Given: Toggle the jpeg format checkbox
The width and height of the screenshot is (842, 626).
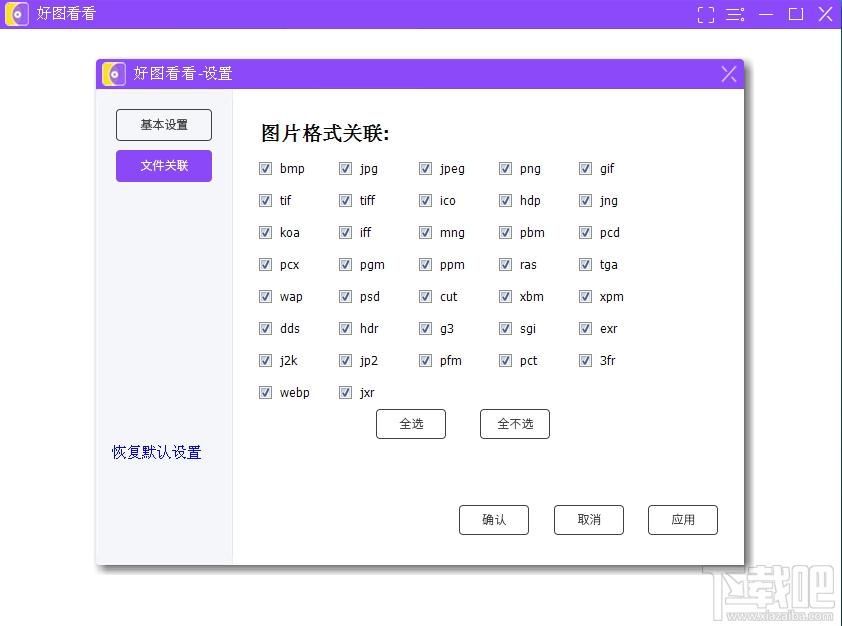Looking at the screenshot, I should 425,169.
